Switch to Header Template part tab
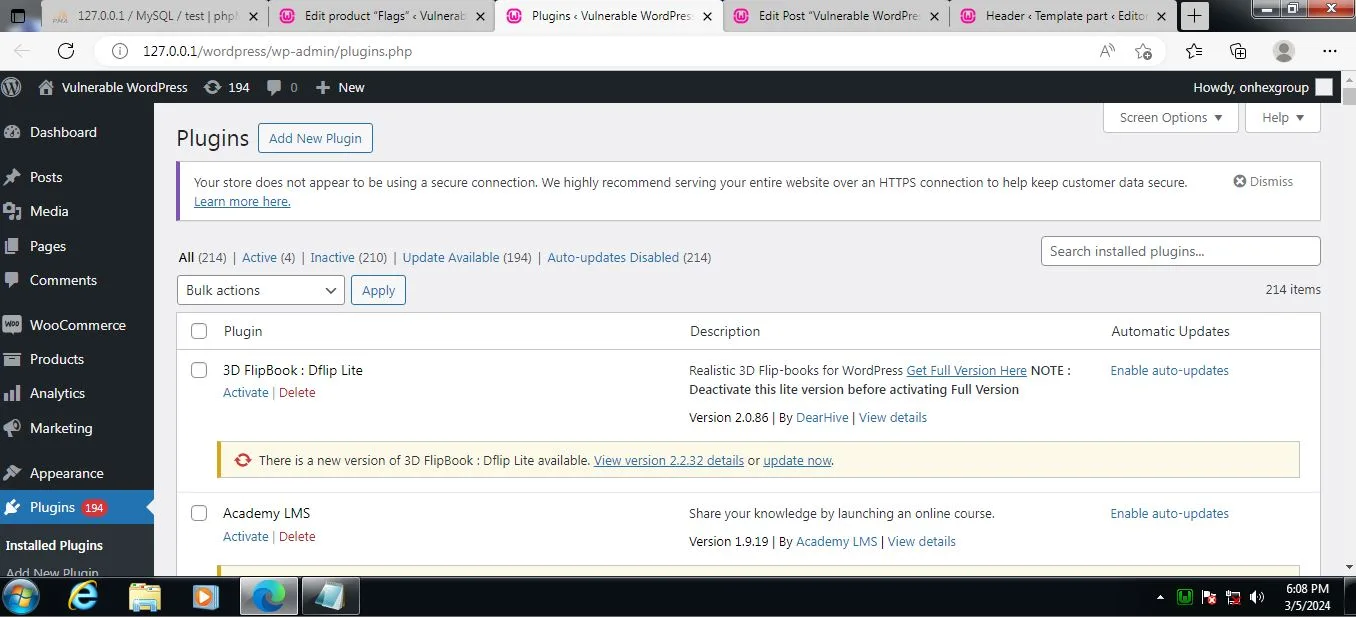The image size is (1356, 617). coord(1065,16)
